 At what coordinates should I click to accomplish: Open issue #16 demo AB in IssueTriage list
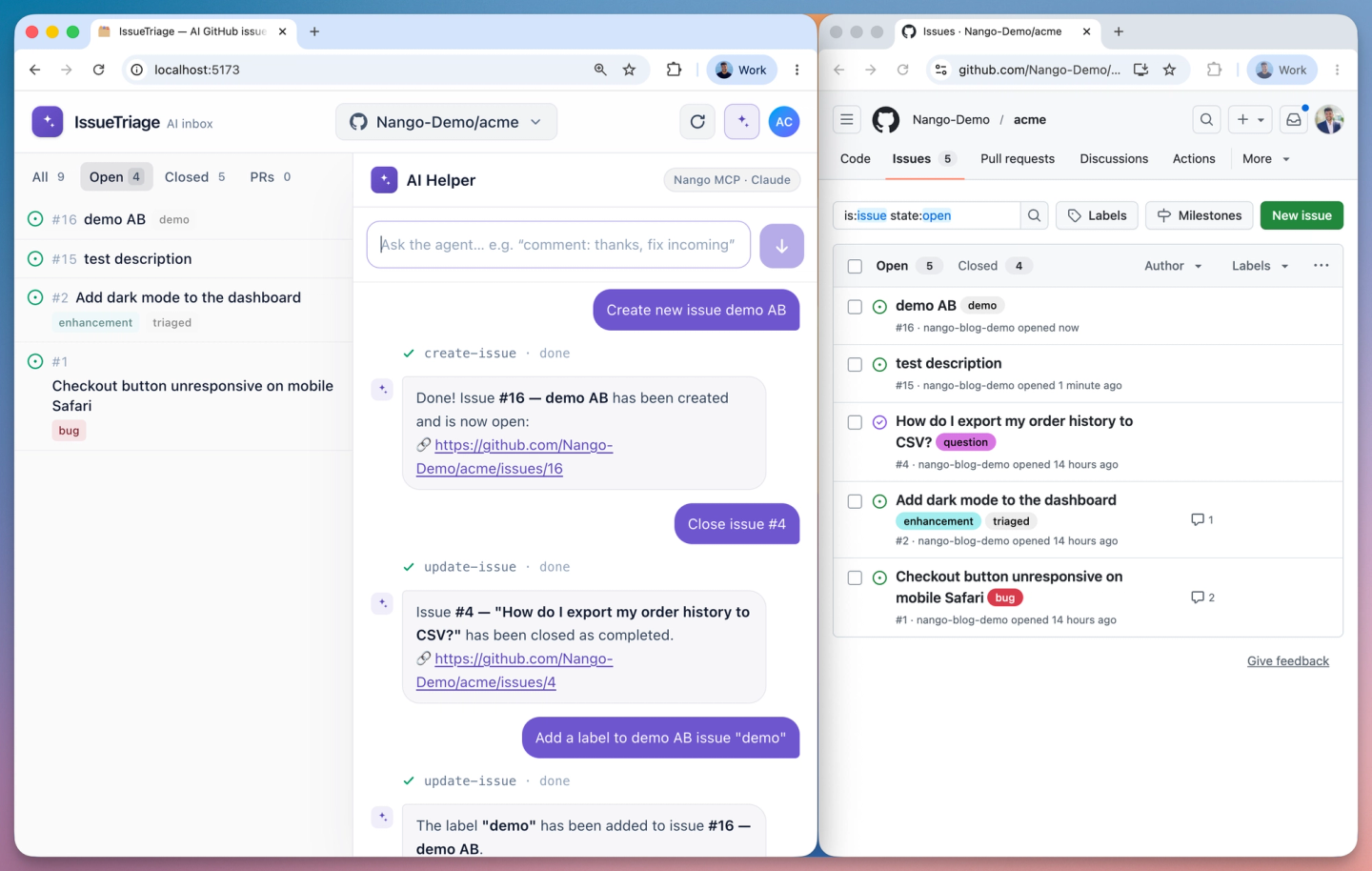[x=183, y=219]
